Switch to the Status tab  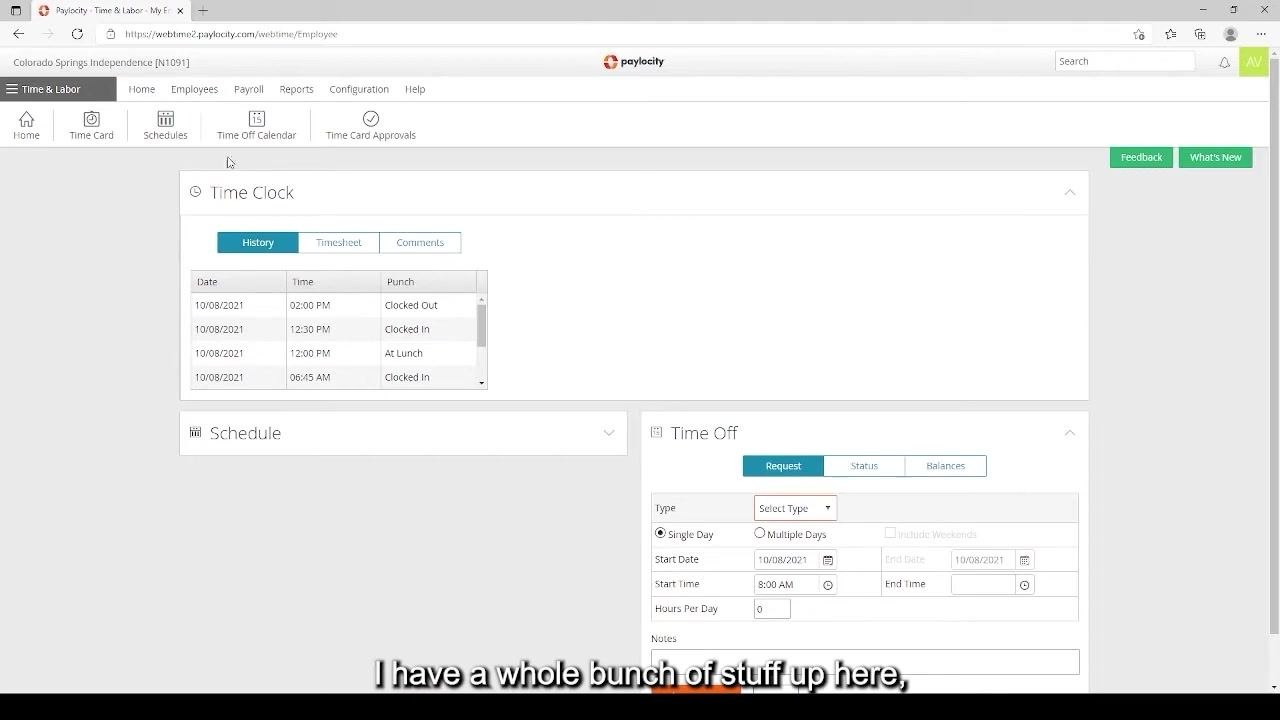864,466
